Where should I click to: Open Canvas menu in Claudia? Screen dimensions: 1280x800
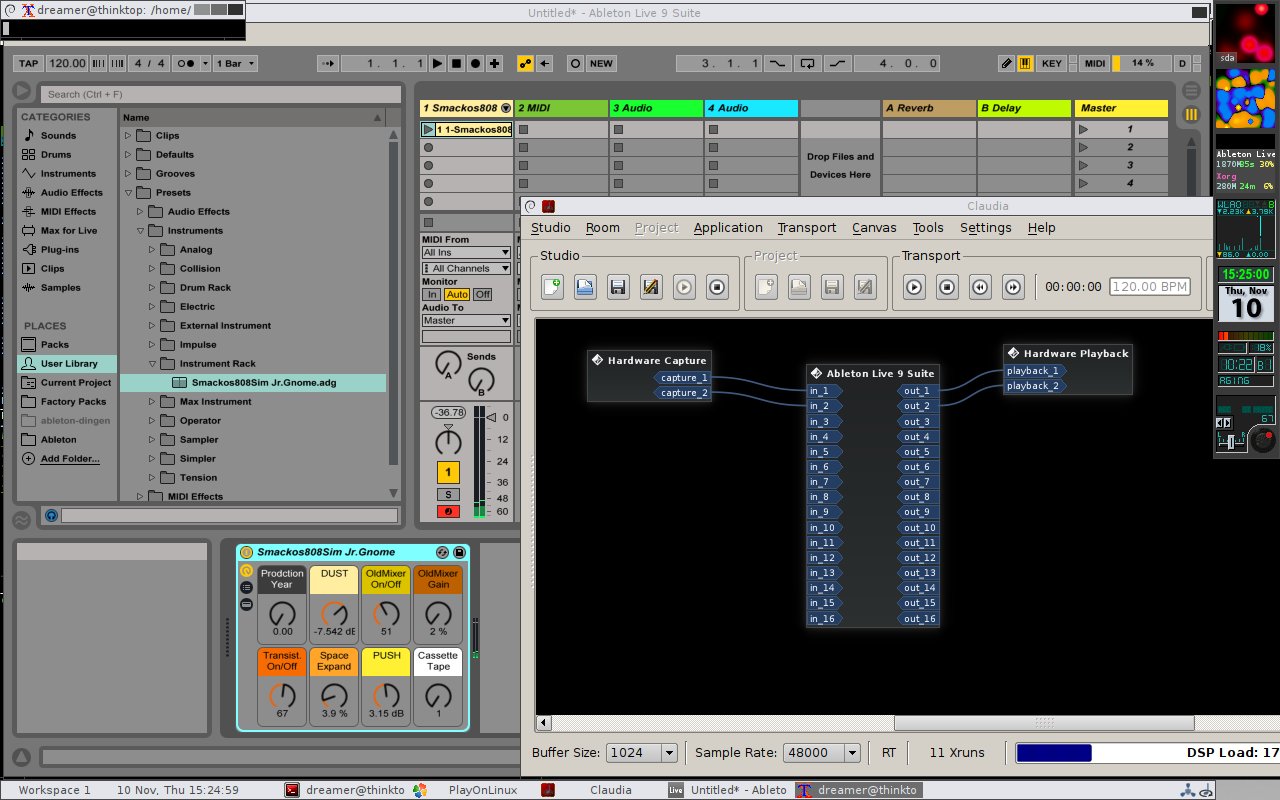point(874,228)
